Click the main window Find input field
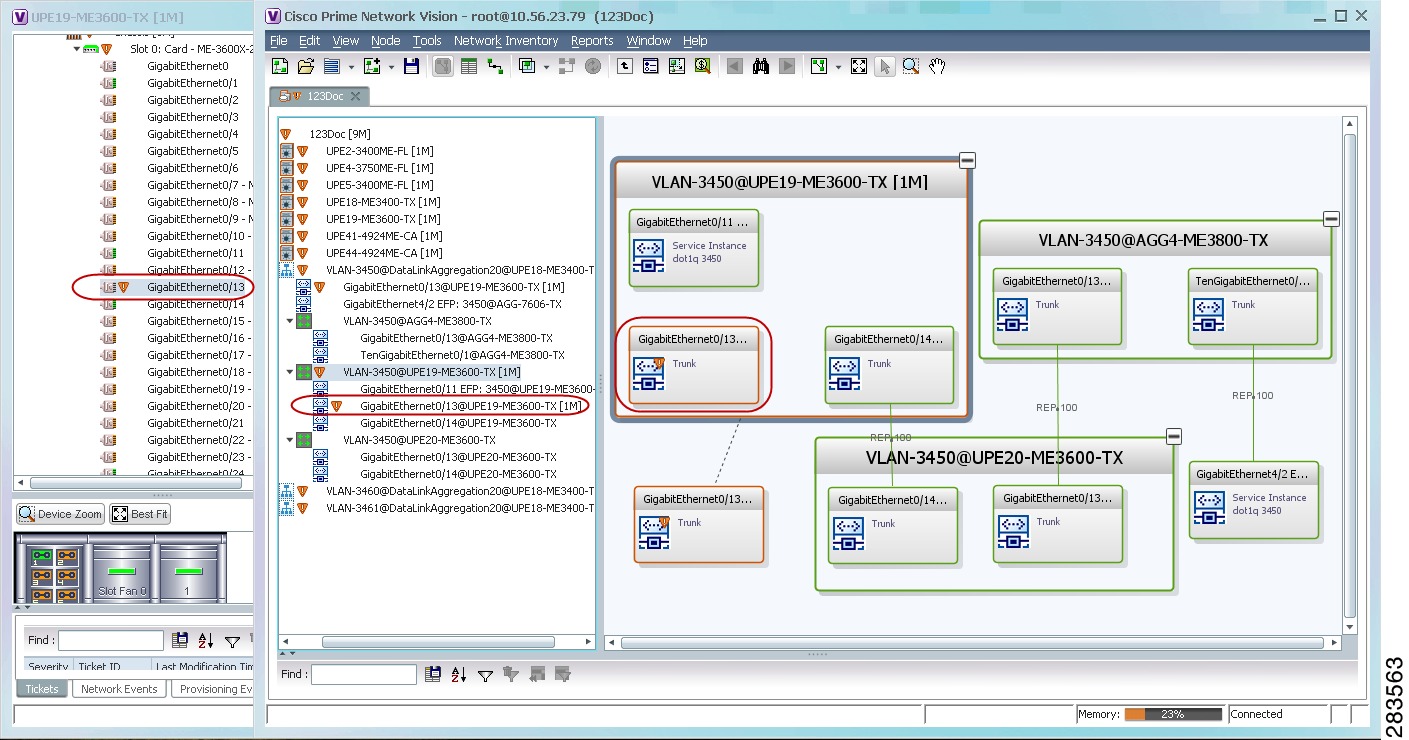This screenshot has width=1409, height=740. tap(363, 675)
